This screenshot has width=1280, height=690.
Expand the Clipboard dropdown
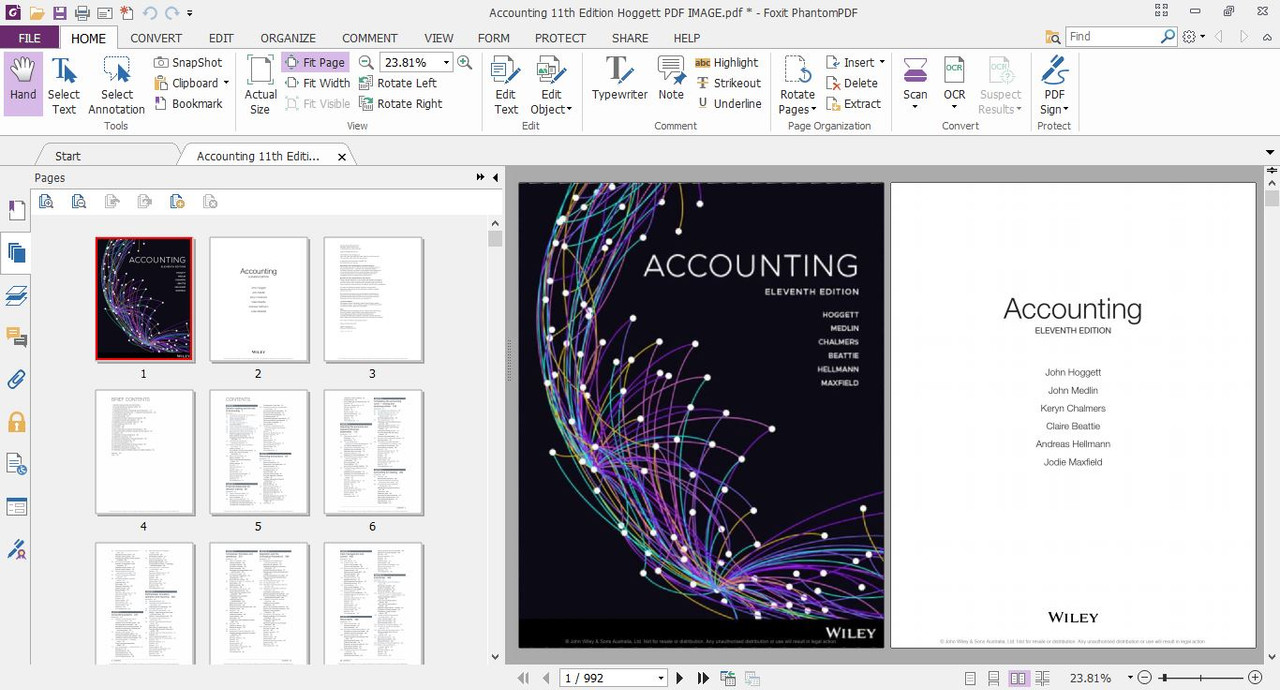pos(226,83)
